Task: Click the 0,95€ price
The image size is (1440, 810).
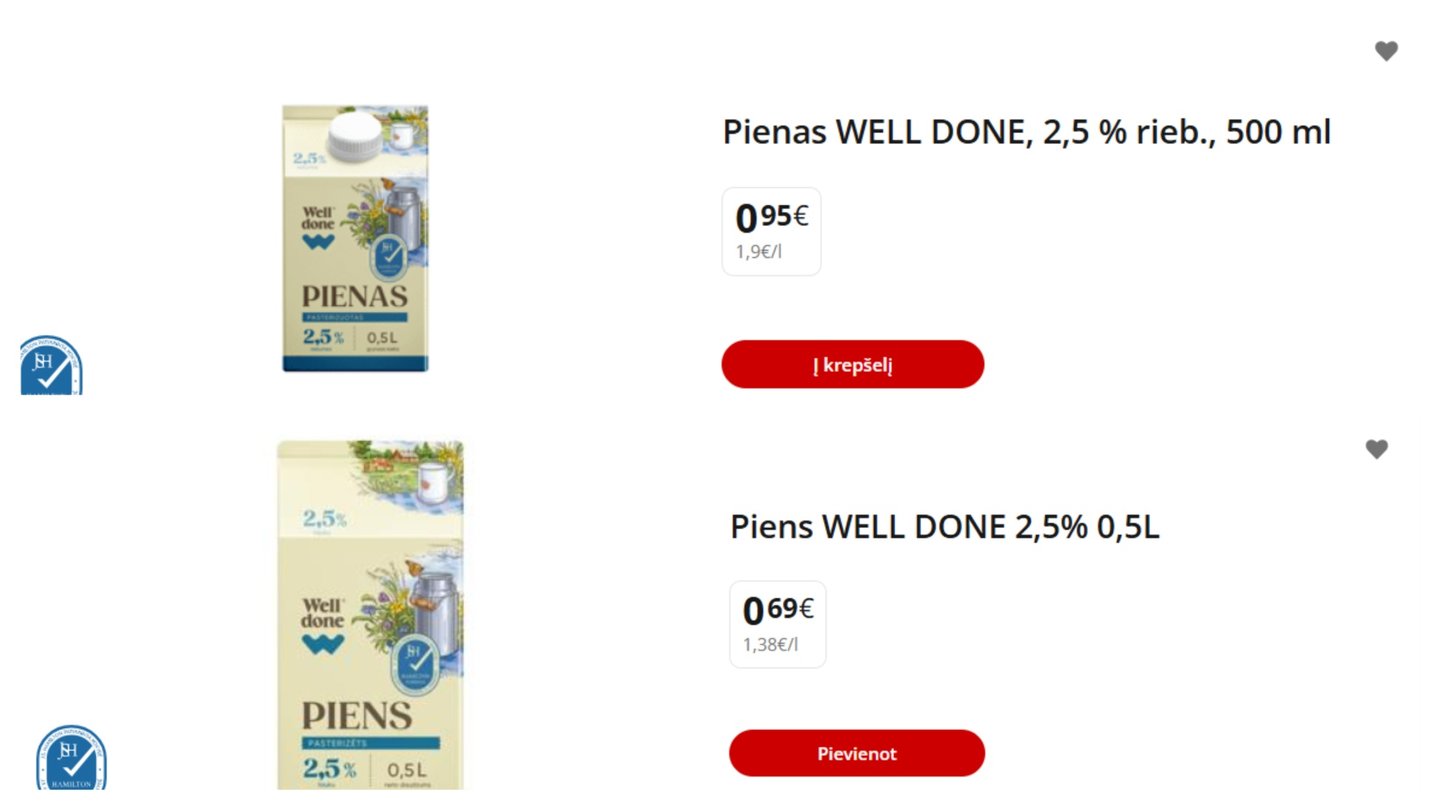Action: tap(771, 217)
